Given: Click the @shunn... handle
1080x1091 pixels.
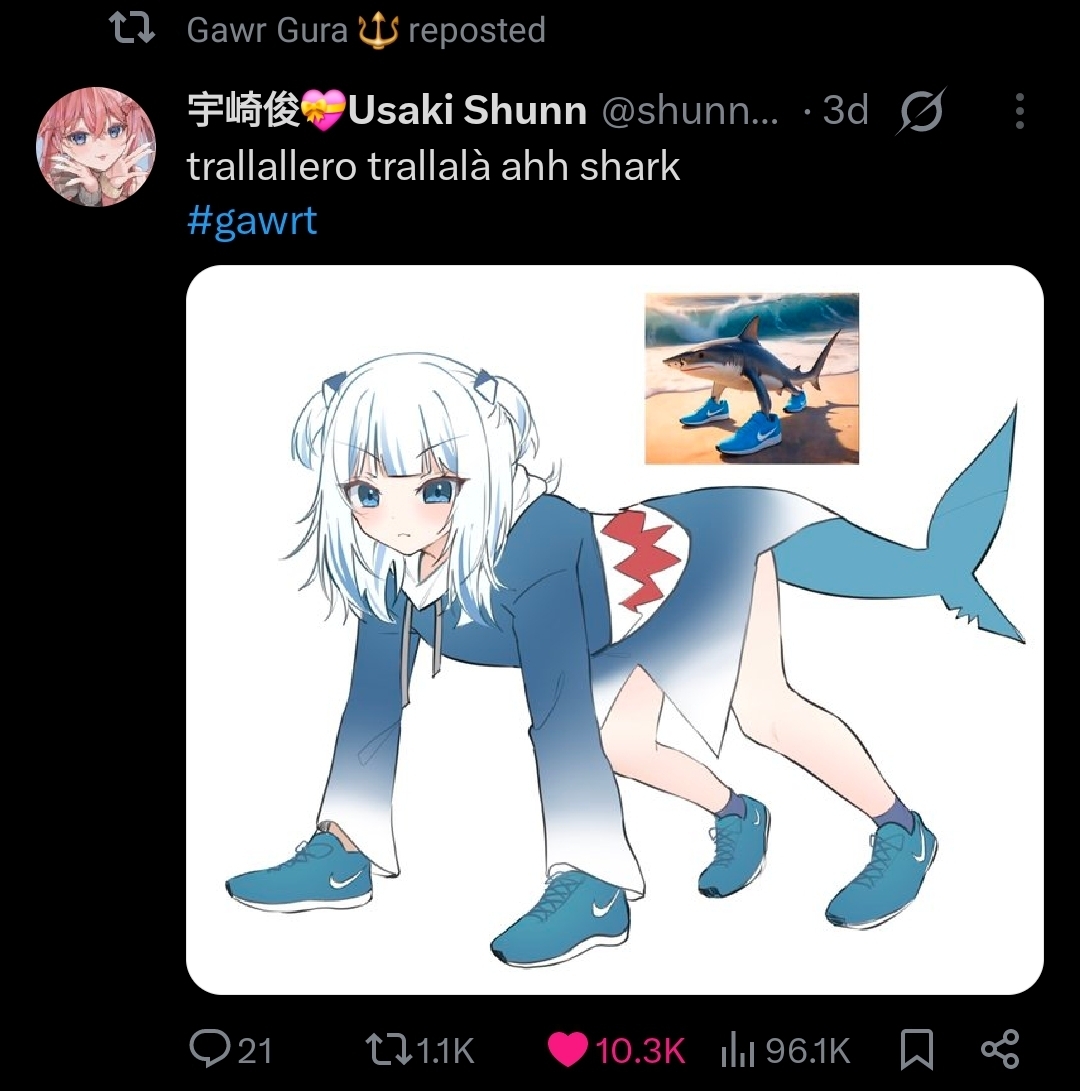Looking at the screenshot, I should 690,110.
